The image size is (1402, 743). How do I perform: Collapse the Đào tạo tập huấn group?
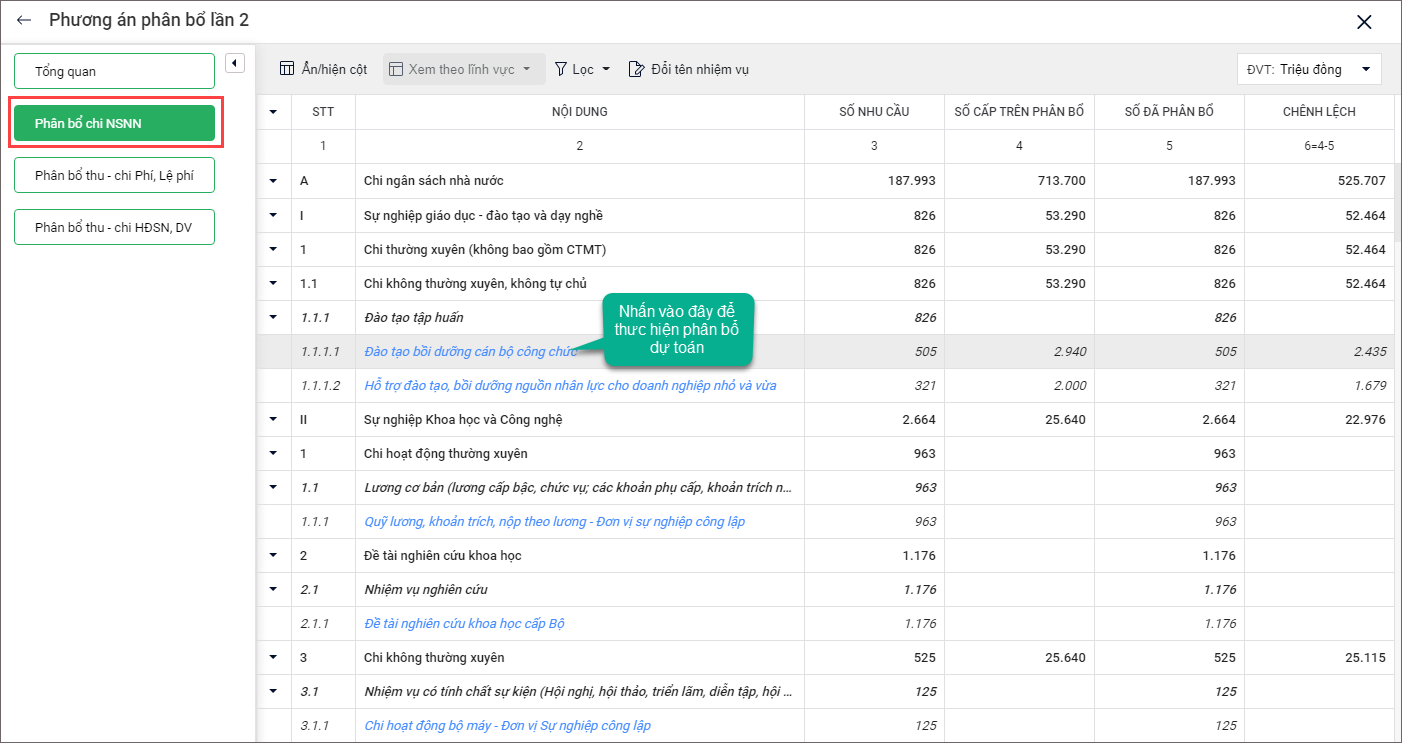tap(273, 317)
